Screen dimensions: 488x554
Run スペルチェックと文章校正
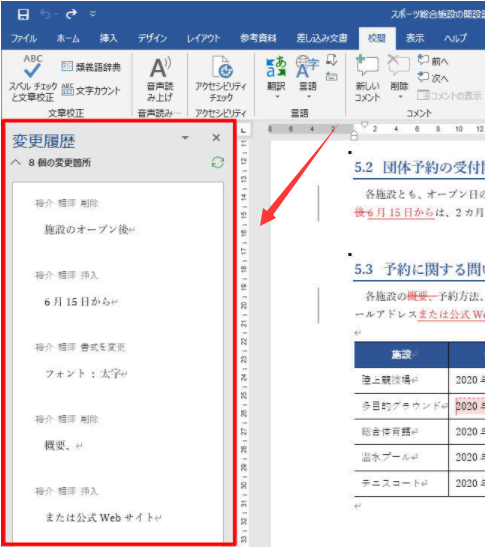point(33,78)
